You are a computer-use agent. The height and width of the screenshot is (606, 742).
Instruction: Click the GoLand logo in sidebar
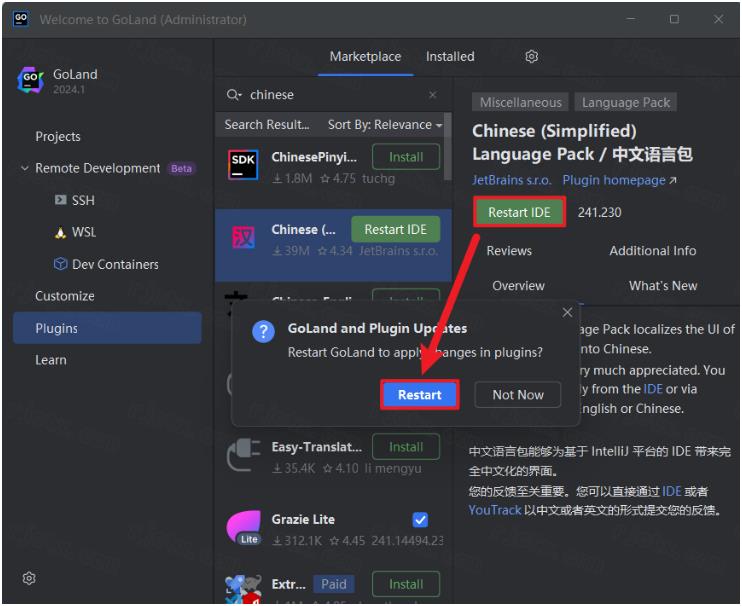[31, 80]
